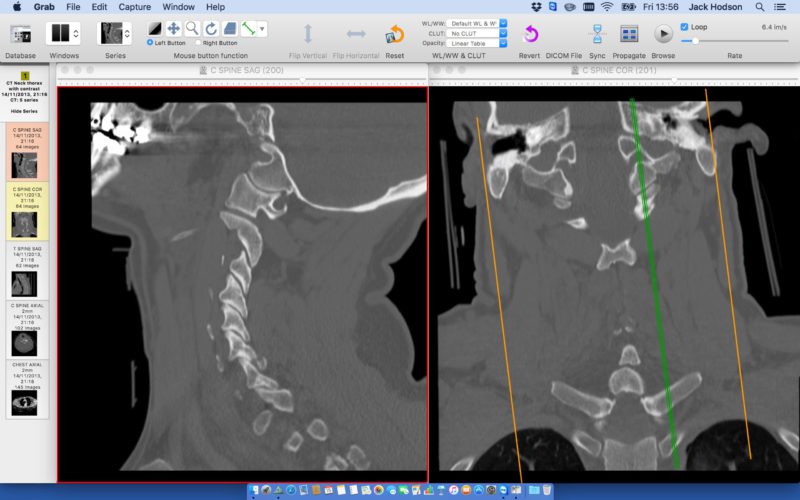Image resolution: width=800 pixels, height=500 pixels.
Task: Reset the image view with Reset icon
Action: pos(394,34)
